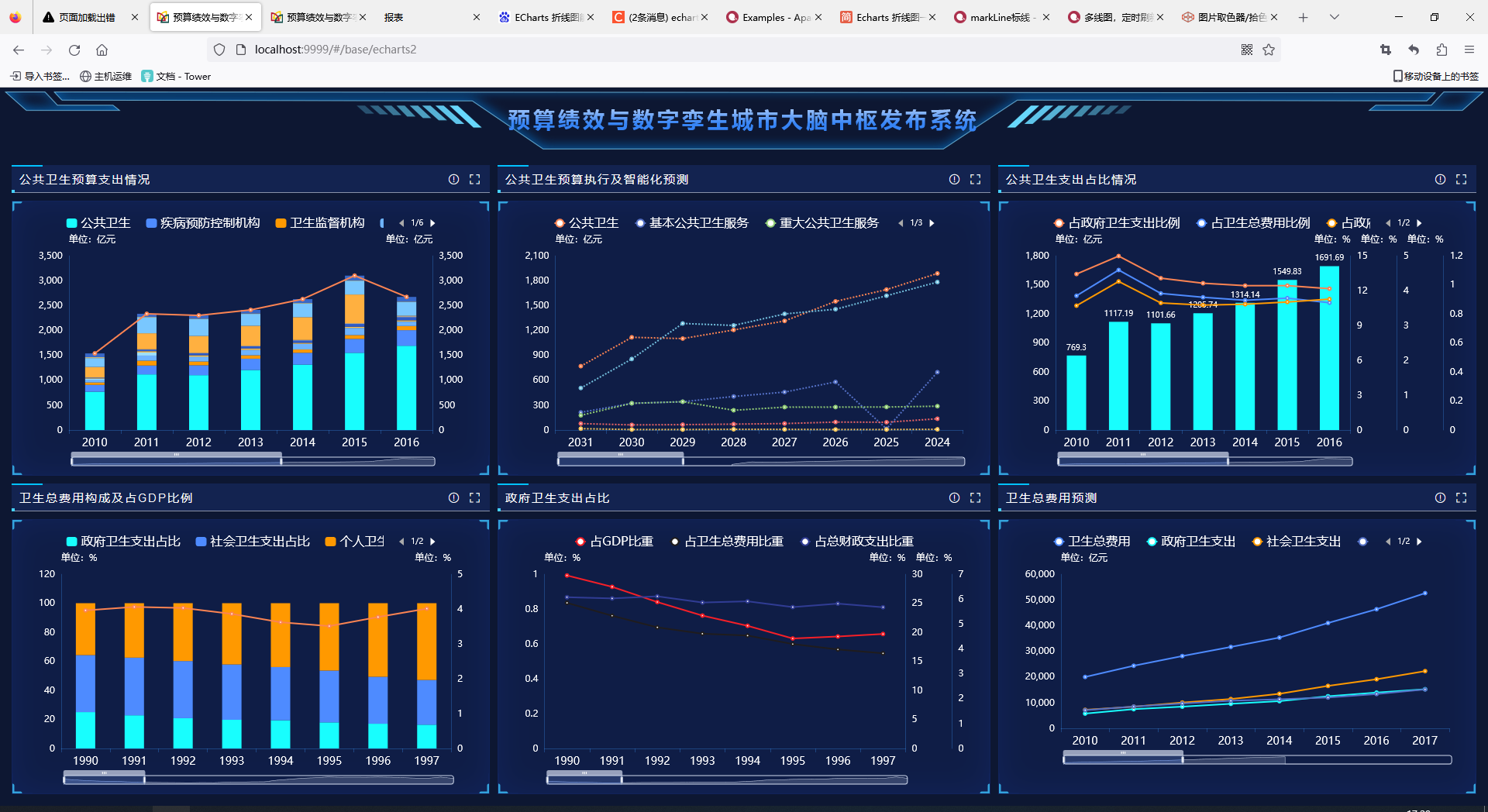Toggle 占卫生总费用比例 legend series

click(x=1253, y=223)
